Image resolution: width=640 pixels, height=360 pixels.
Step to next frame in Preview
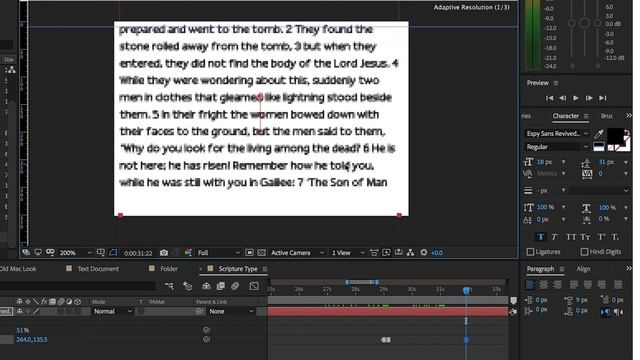coord(589,98)
